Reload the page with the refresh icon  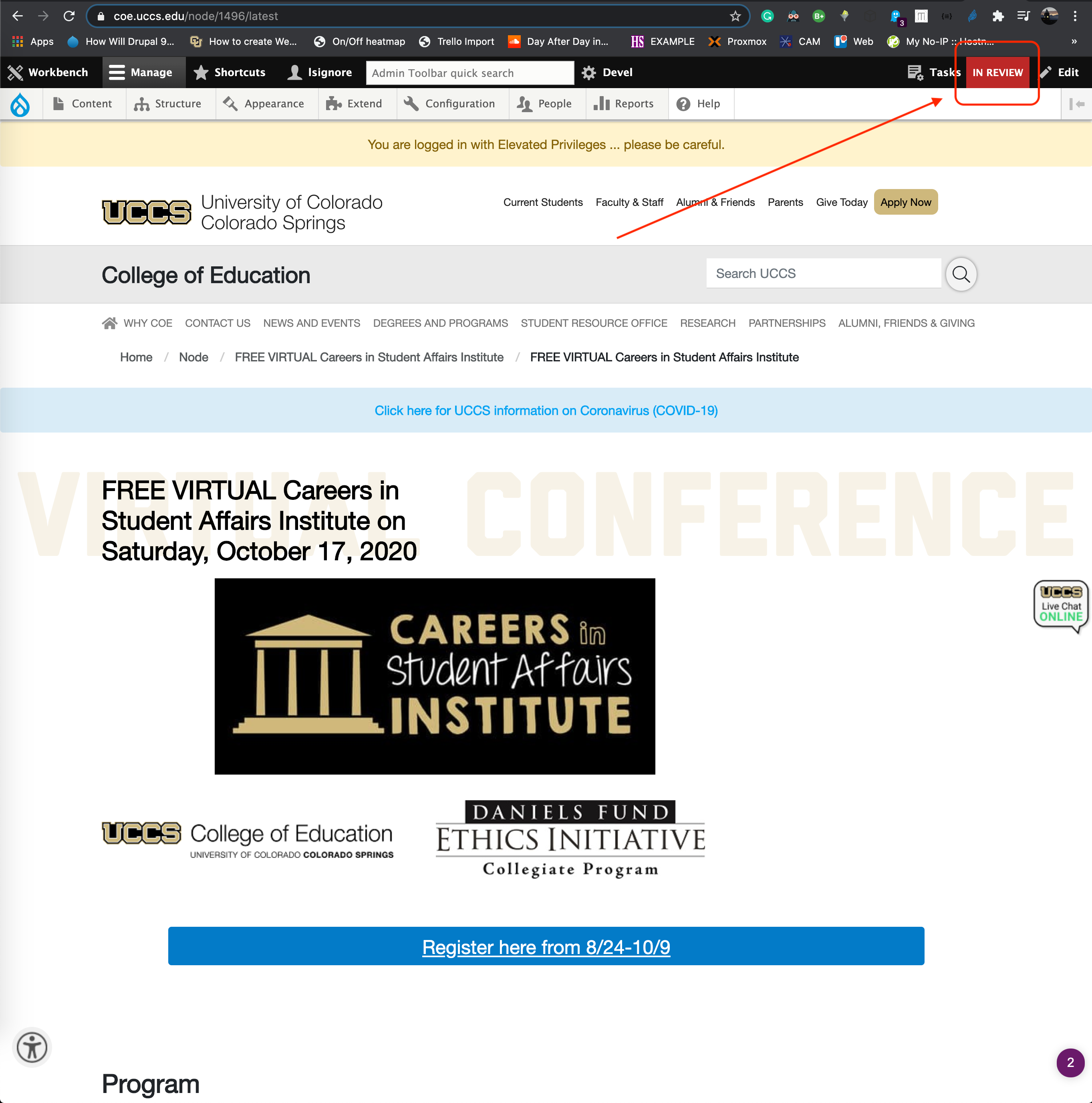pos(69,16)
